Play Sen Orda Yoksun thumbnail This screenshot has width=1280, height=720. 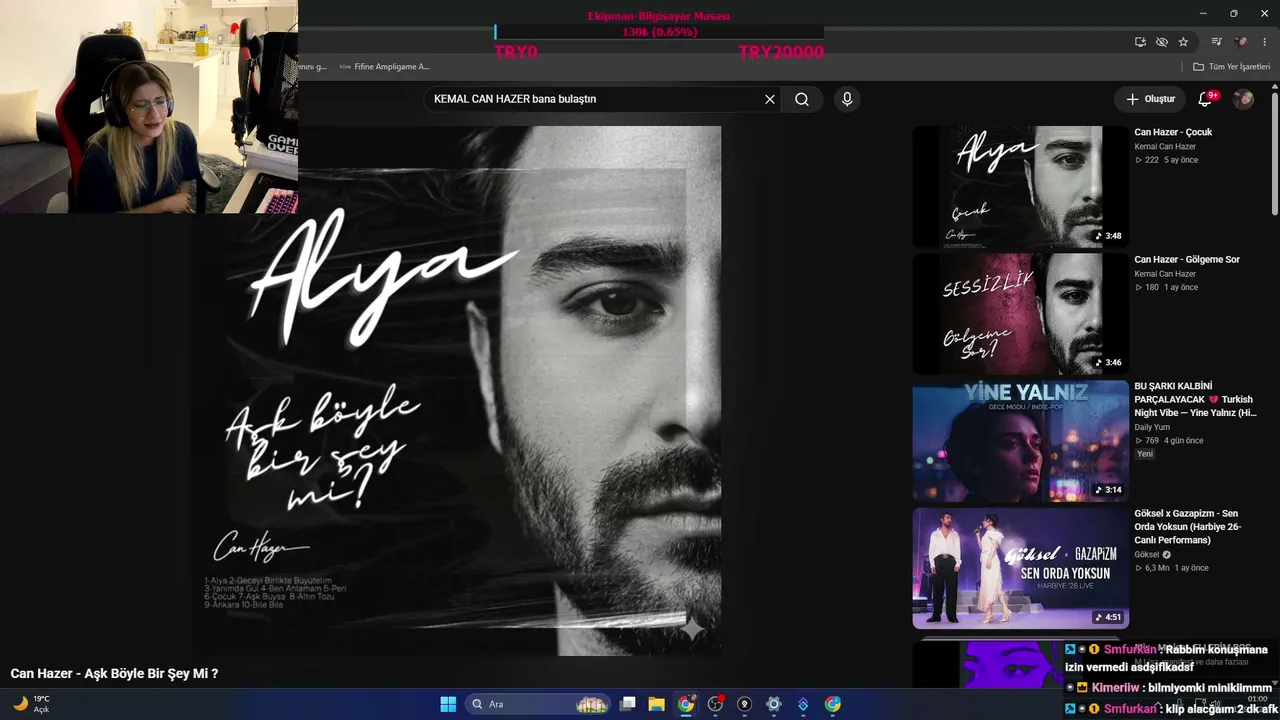click(1020, 568)
